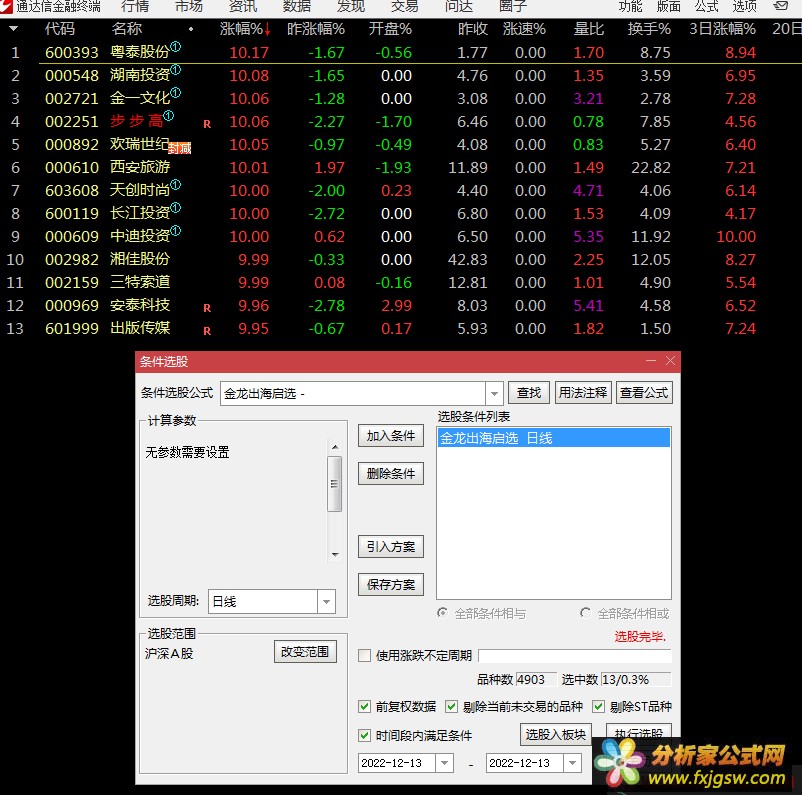Click the Tongdaxin logo icon in the title bar

(6, 6)
